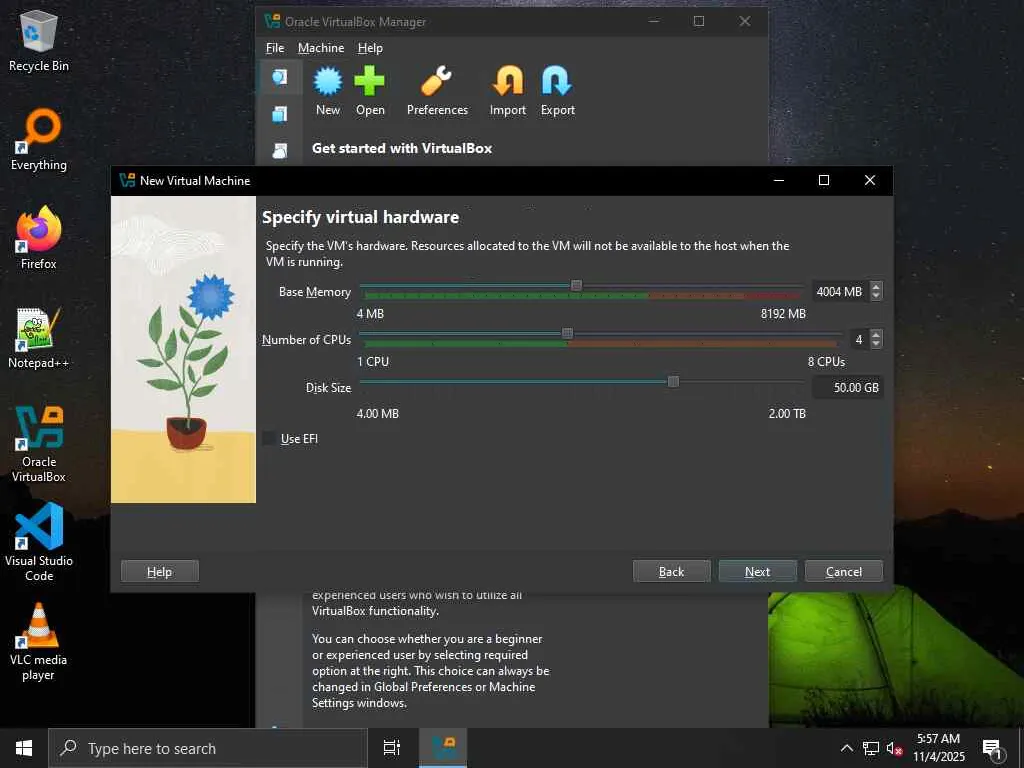Viewport: 1024px width, 768px height.
Task: Click the Help button in the wizard
Action: point(159,571)
